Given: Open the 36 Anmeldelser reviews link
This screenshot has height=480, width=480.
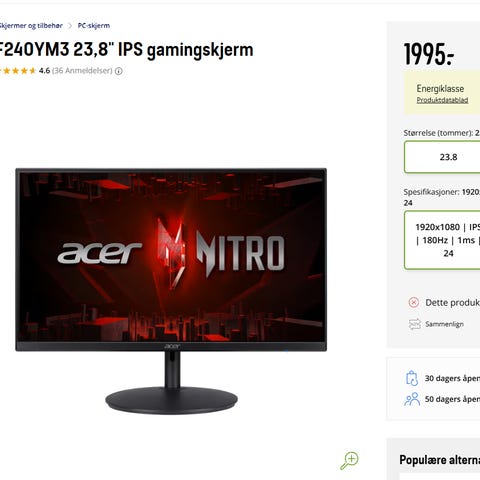Looking at the screenshot, I should point(82,71).
